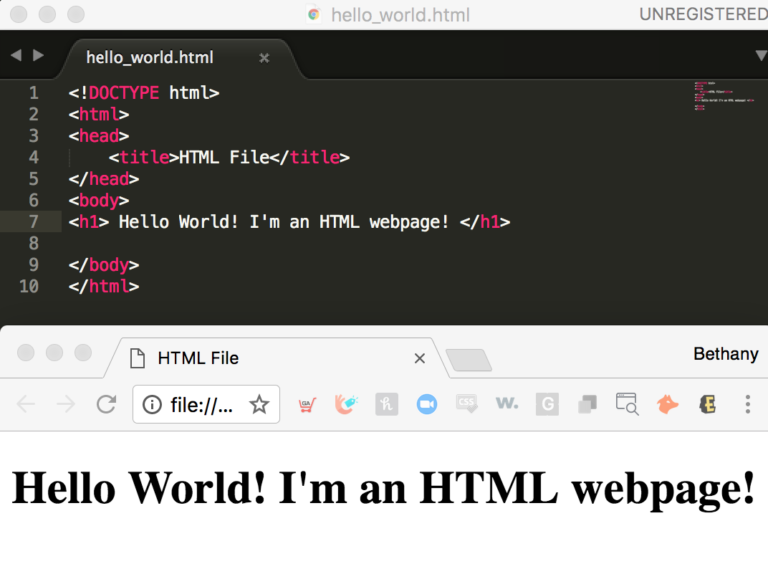The height and width of the screenshot is (569, 768).
Task: Go to previous tab with left arrow
Action: point(15,55)
